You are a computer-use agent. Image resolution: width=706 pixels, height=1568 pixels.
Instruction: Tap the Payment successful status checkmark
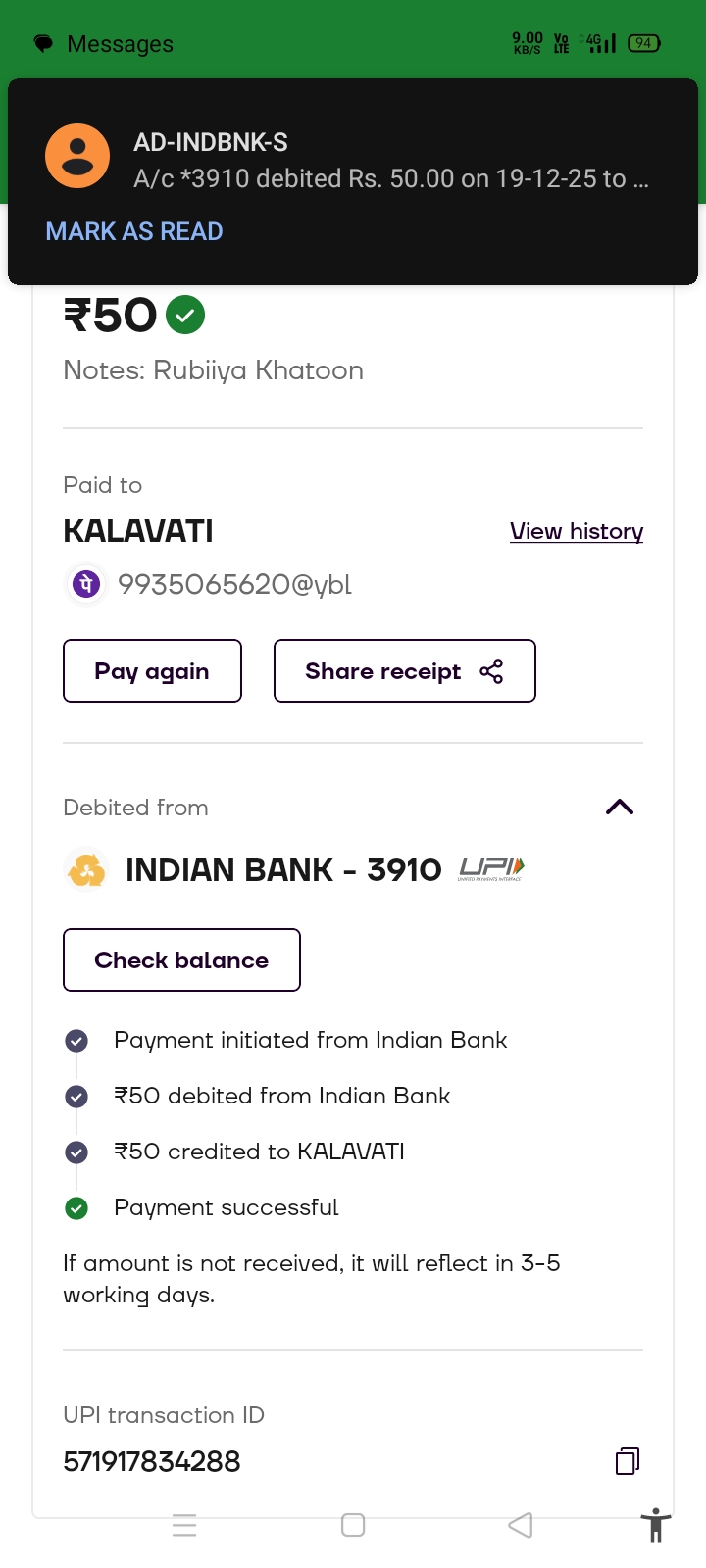point(76,1208)
